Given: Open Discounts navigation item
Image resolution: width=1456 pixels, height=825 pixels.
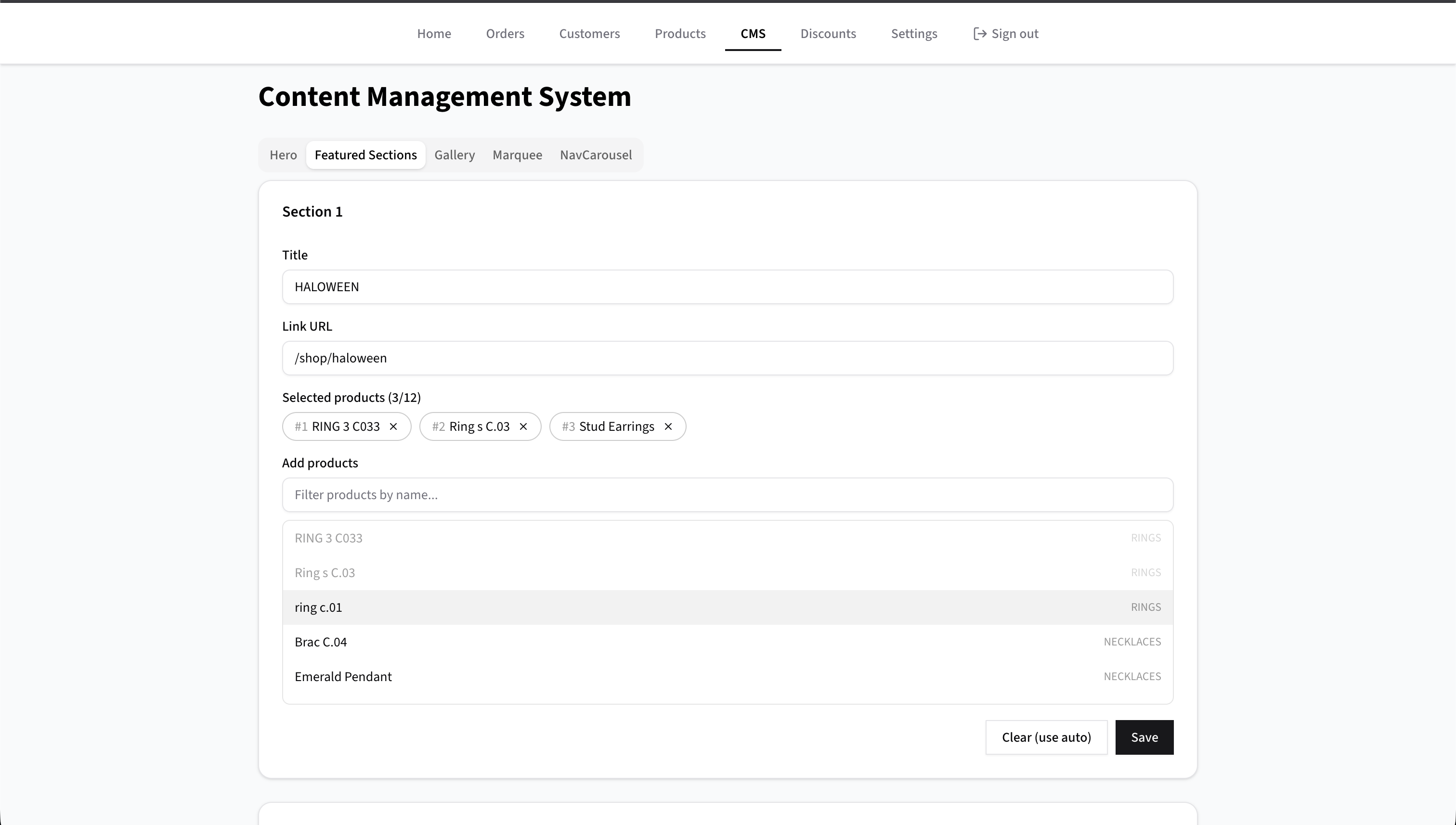Looking at the screenshot, I should coord(828,34).
